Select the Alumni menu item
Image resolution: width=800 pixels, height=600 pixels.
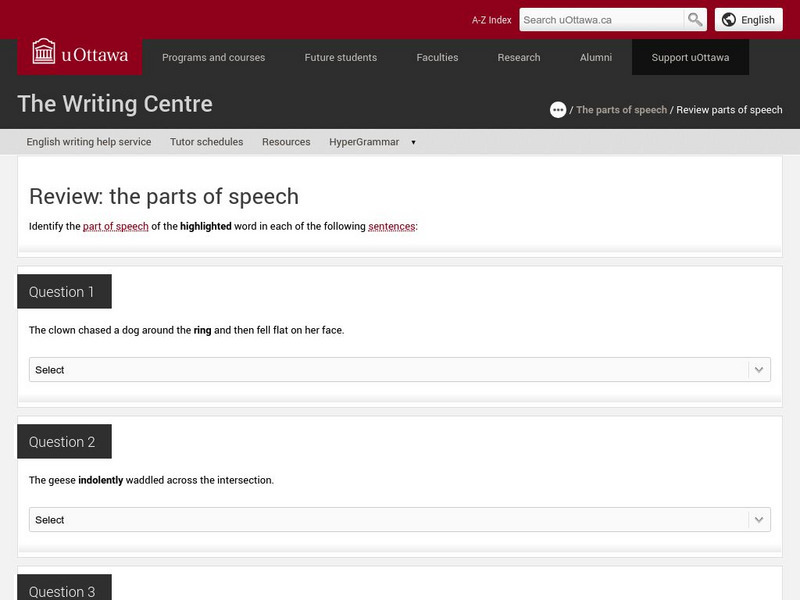point(596,58)
